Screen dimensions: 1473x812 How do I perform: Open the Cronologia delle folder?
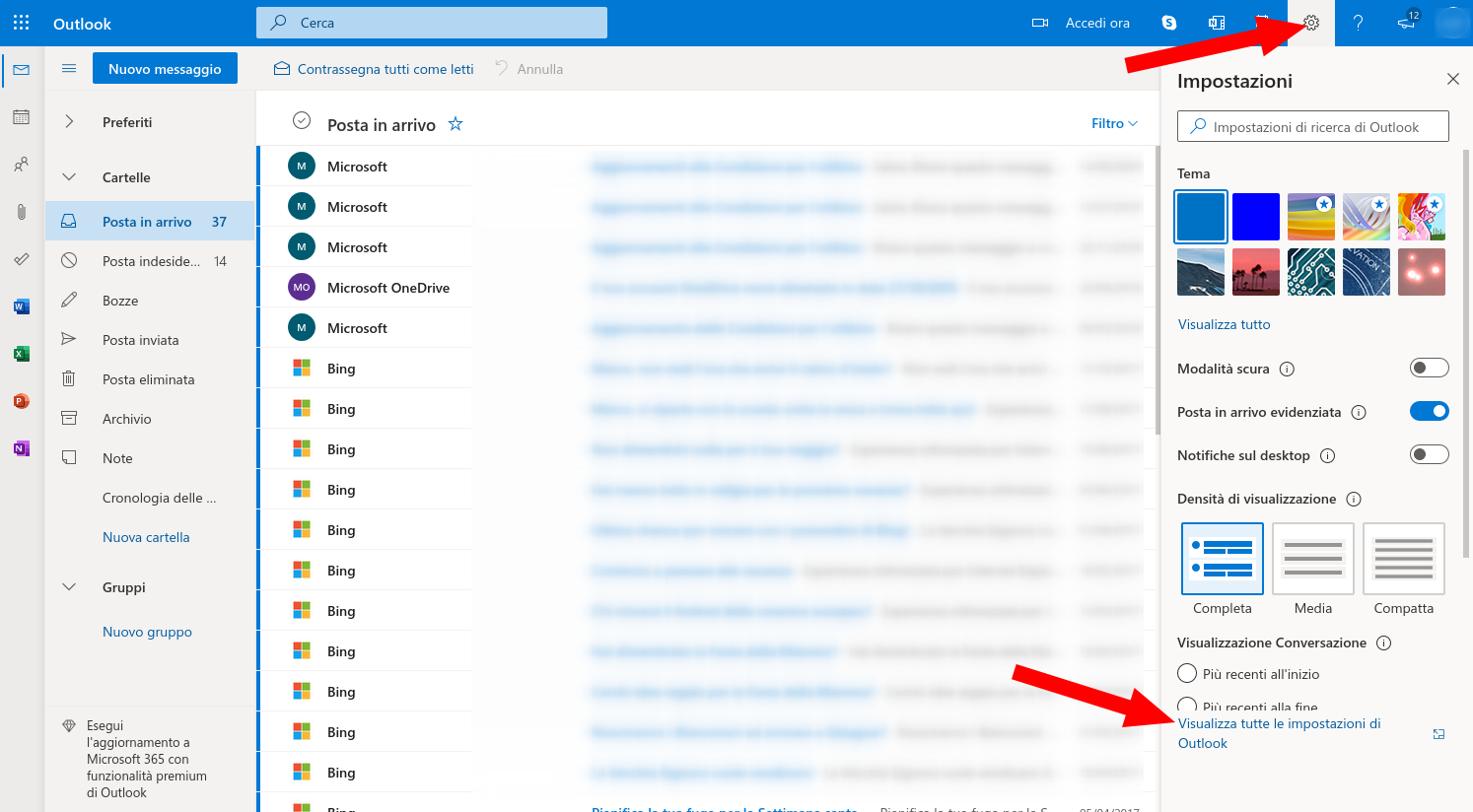pyautogui.click(x=150, y=498)
